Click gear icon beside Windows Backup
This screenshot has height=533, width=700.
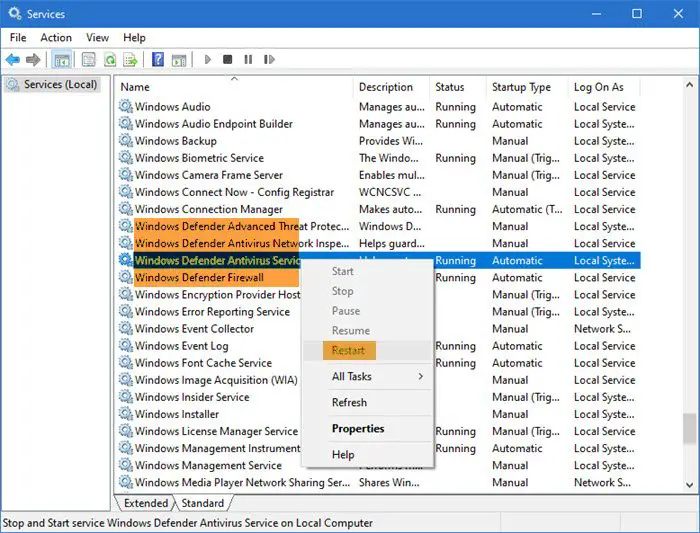(x=126, y=141)
